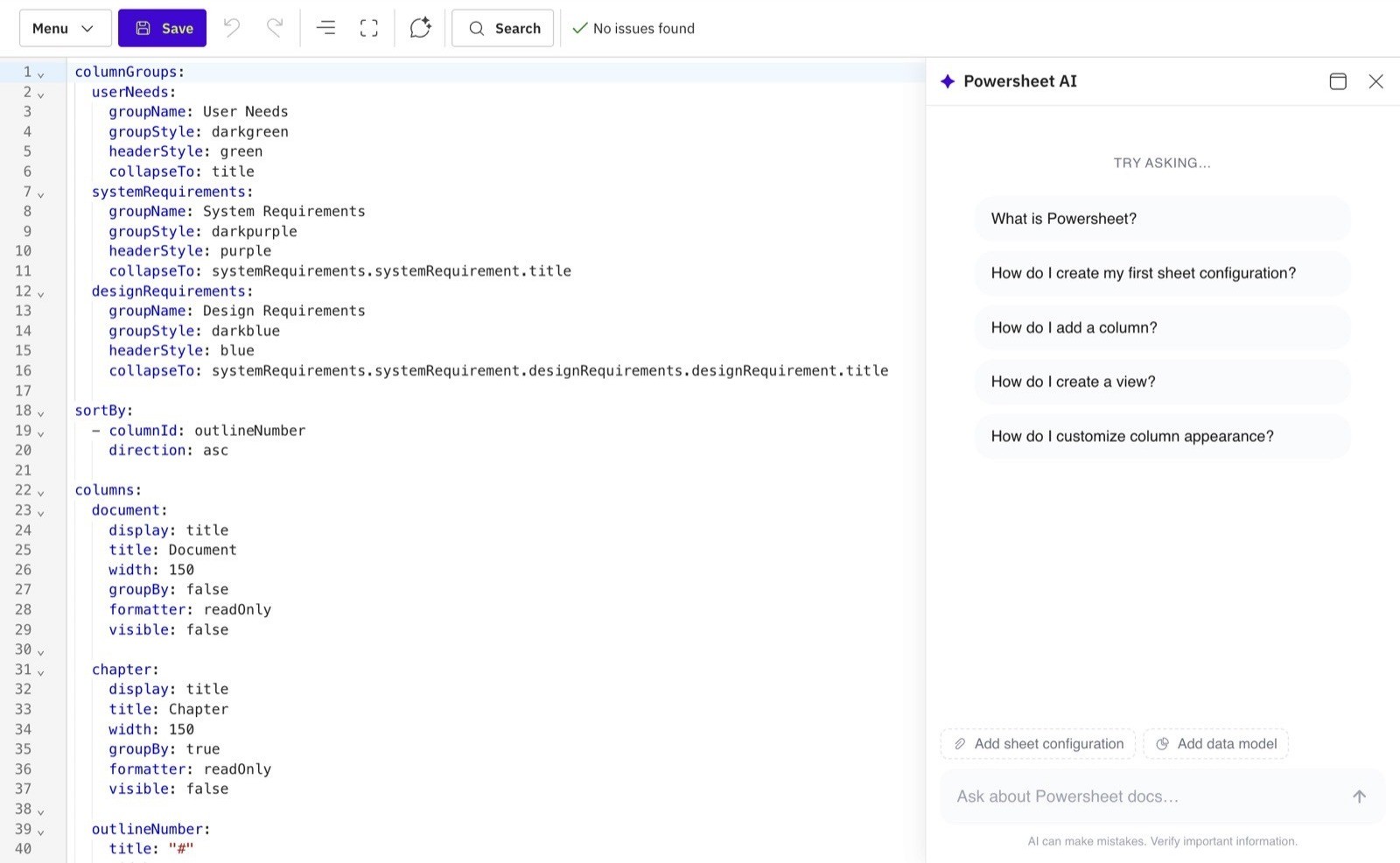Click the "TRY ASKING..." heading
This screenshot has width=1400, height=863.
click(x=1162, y=163)
